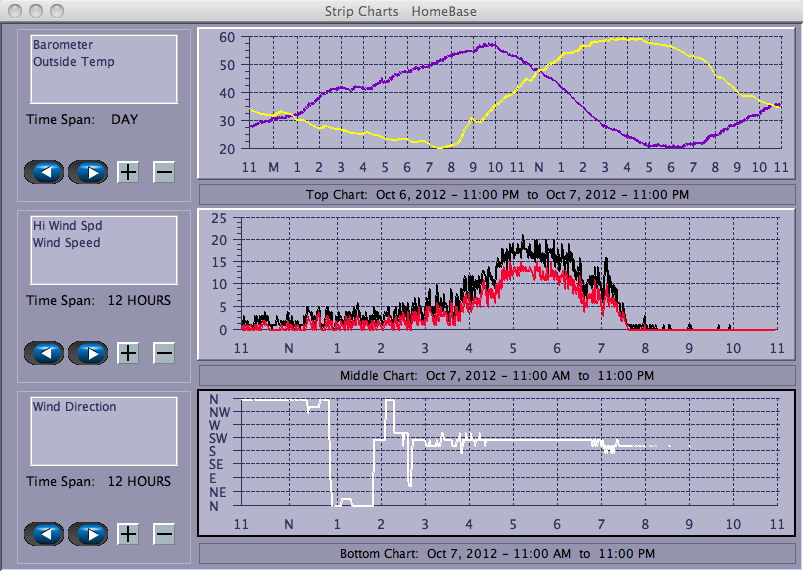
Task: Reduce top chart time span with minus
Action: click(x=164, y=172)
